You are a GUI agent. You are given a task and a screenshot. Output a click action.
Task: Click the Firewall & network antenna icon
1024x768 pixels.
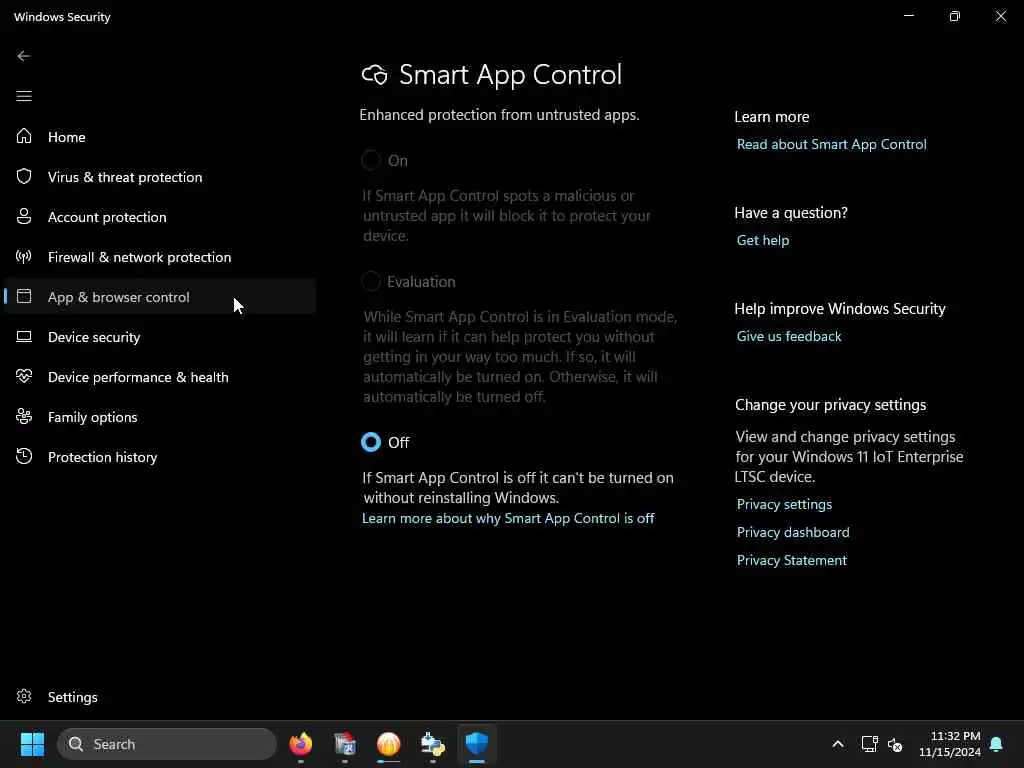click(x=24, y=257)
